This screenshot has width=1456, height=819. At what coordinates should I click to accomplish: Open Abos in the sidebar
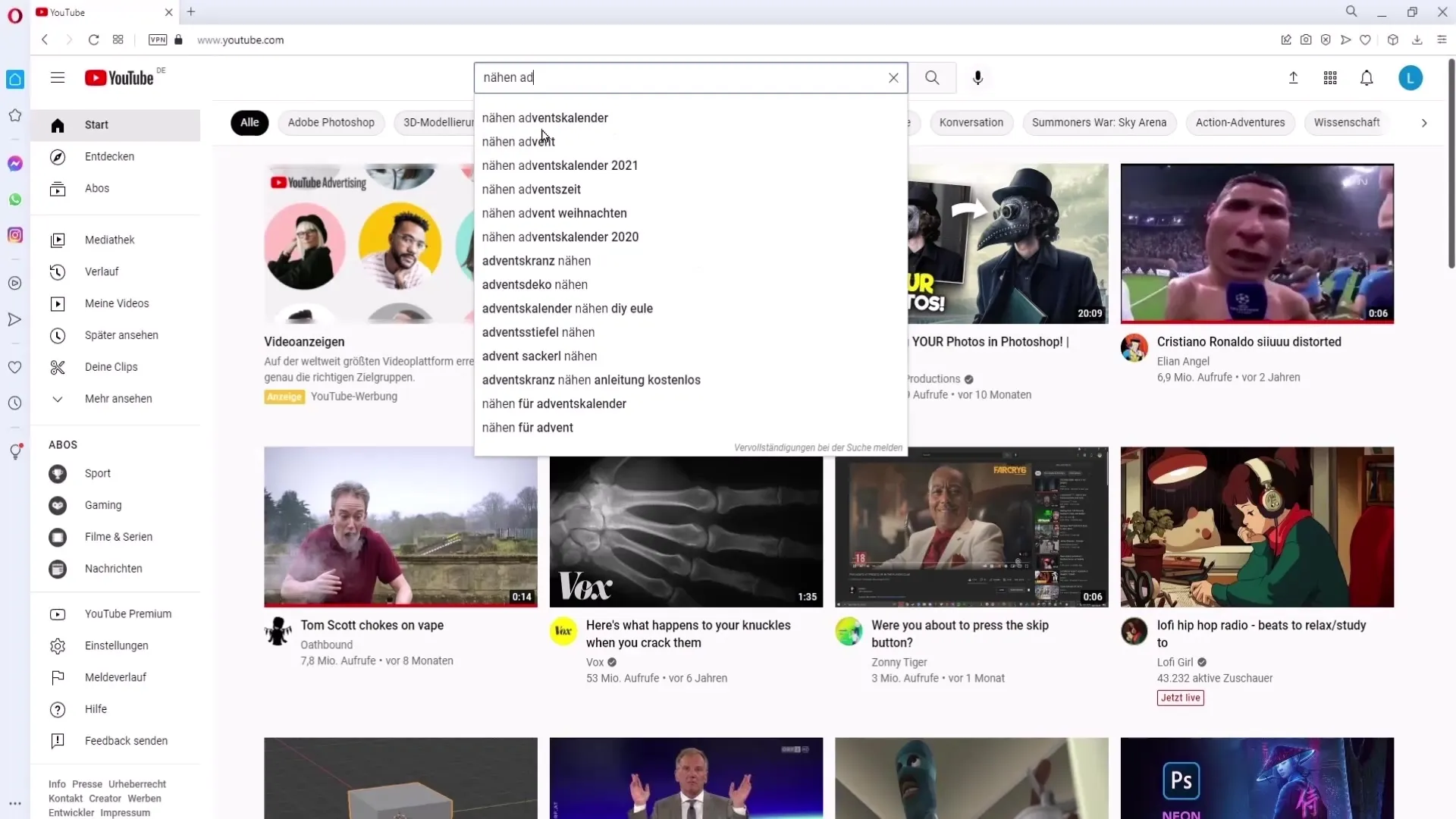click(x=115, y=189)
